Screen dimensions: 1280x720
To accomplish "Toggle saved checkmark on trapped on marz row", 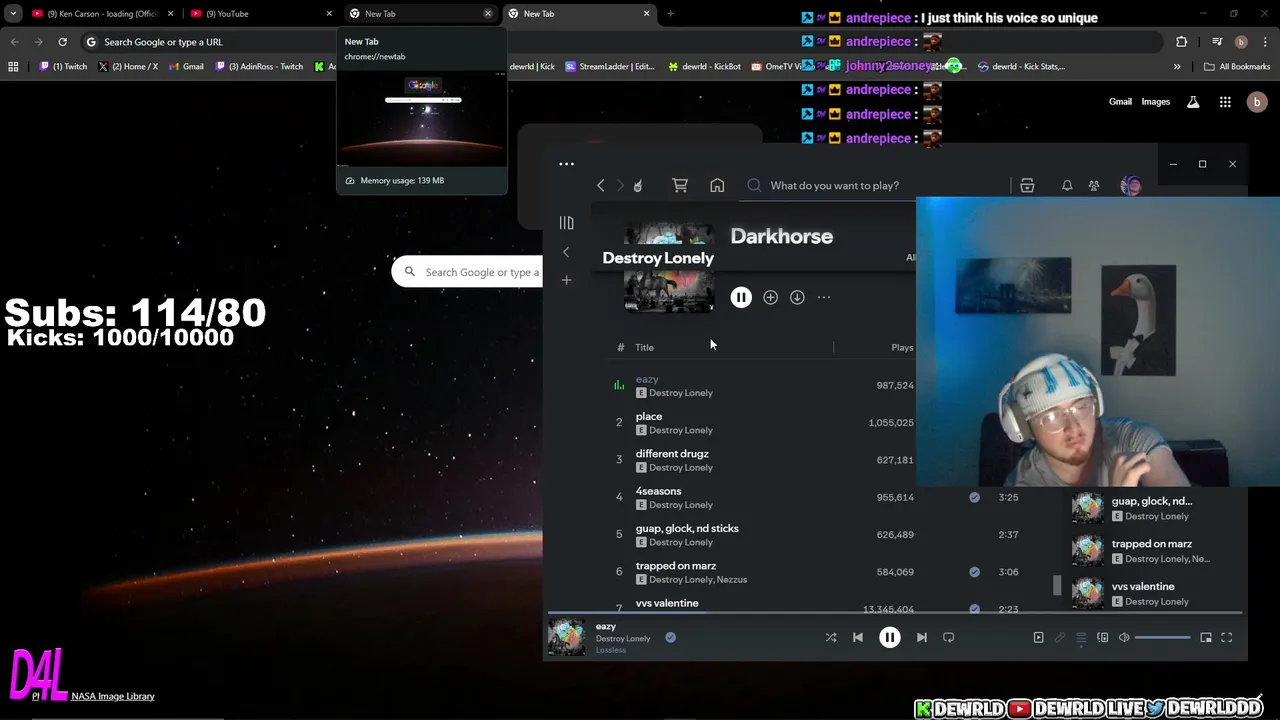I will (x=974, y=572).
